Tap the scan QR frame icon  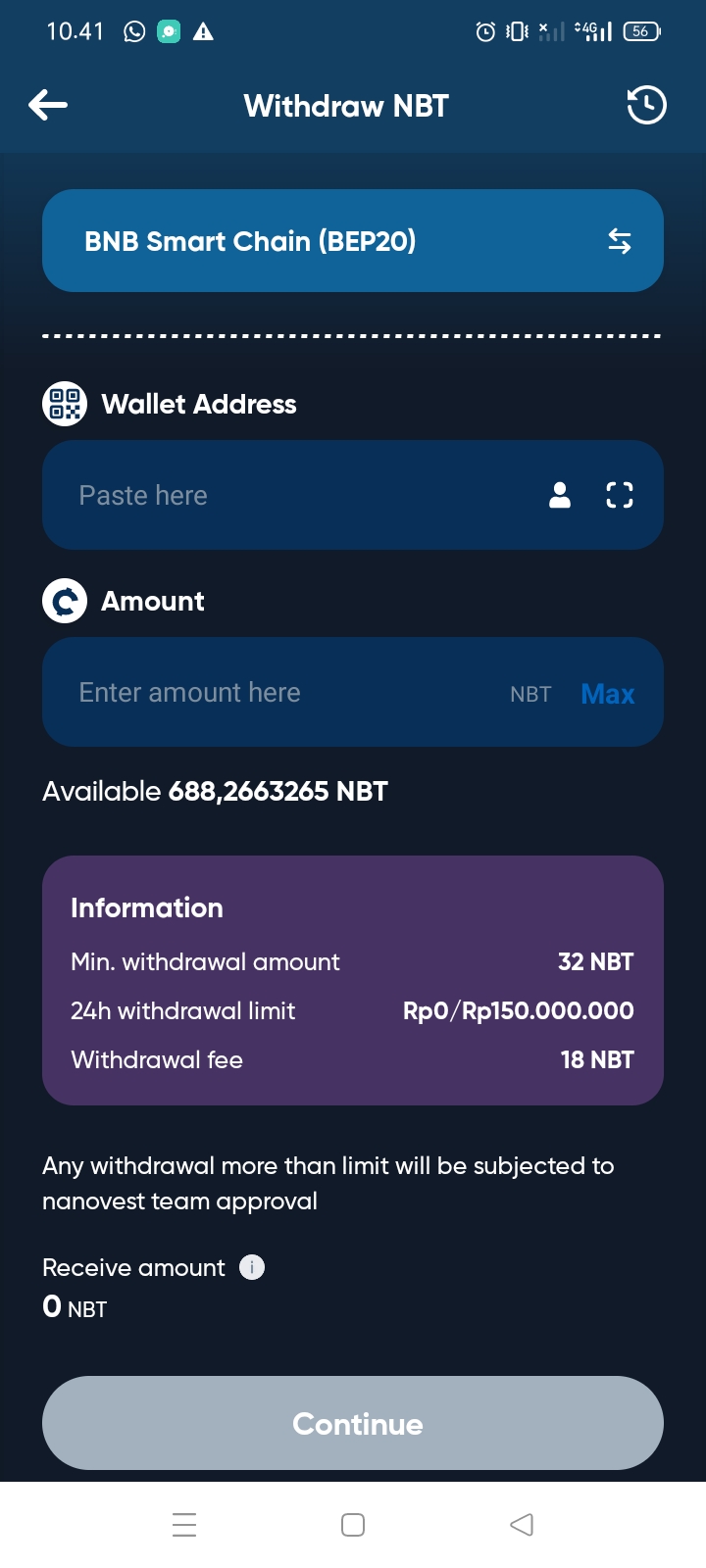pyautogui.click(x=620, y=495)
